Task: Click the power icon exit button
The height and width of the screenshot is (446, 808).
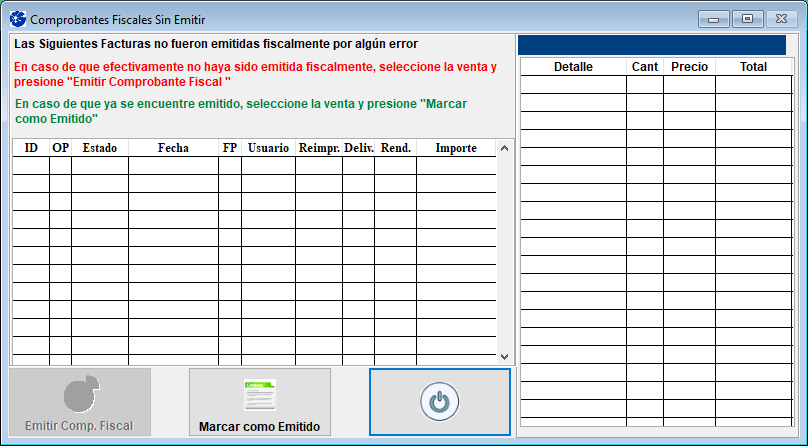Action: (439, 402)
